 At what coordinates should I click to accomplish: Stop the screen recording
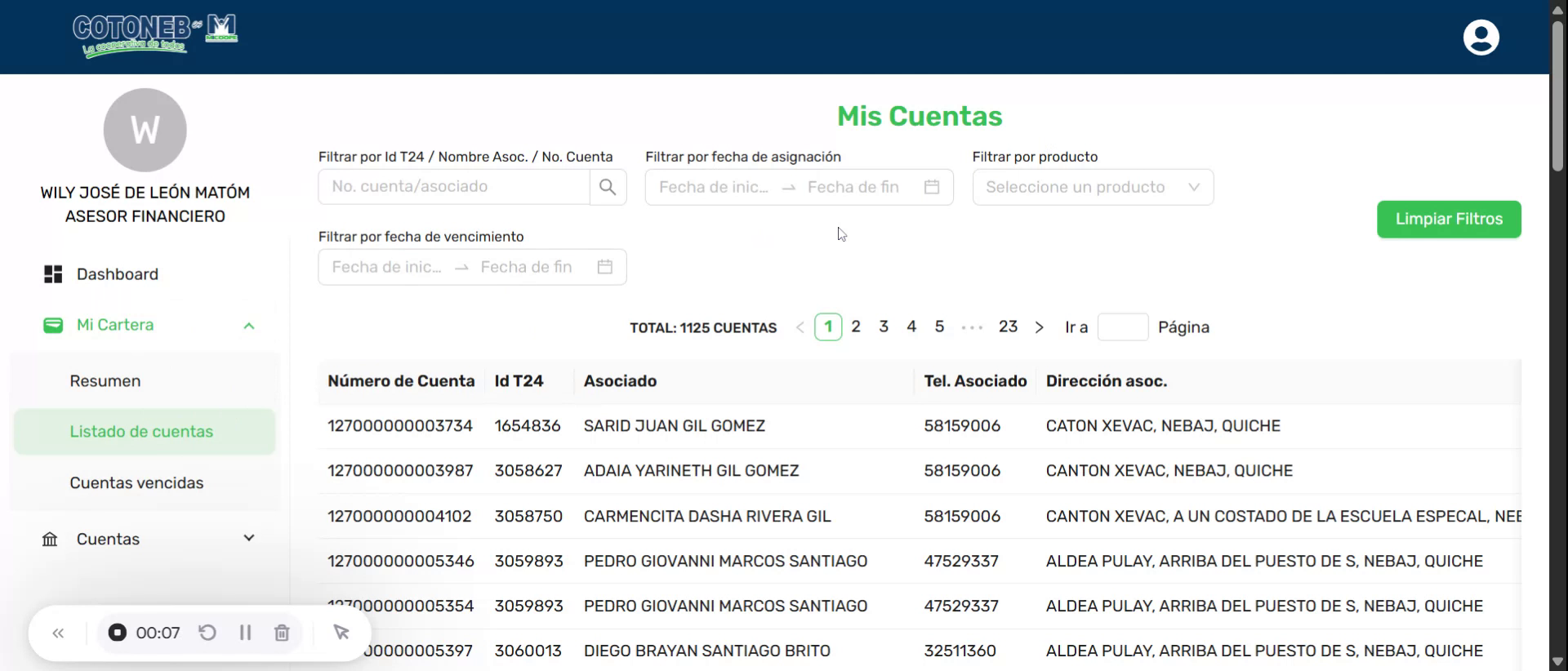pos(118,633)
